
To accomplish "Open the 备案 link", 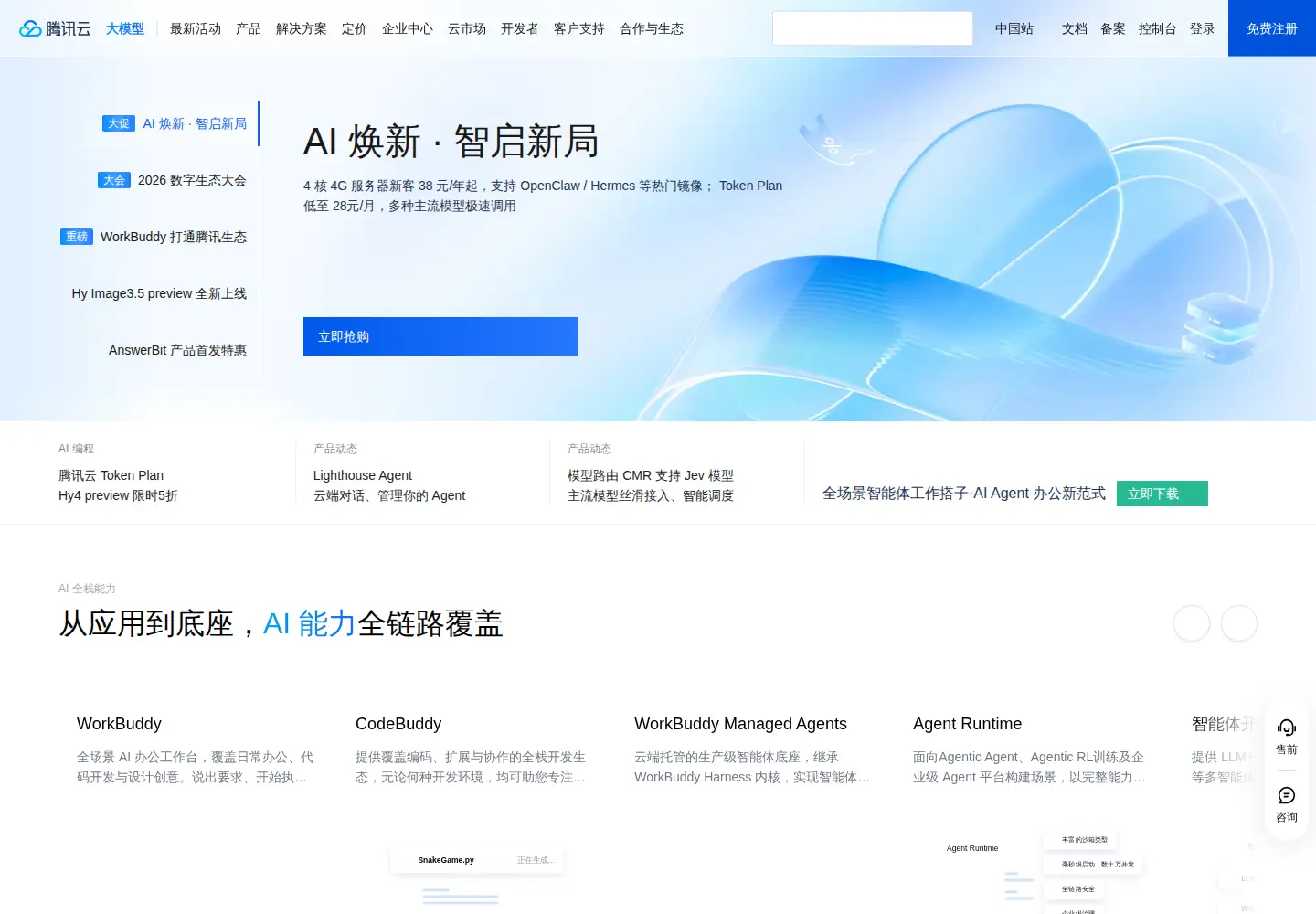I will coord(1113,28).
